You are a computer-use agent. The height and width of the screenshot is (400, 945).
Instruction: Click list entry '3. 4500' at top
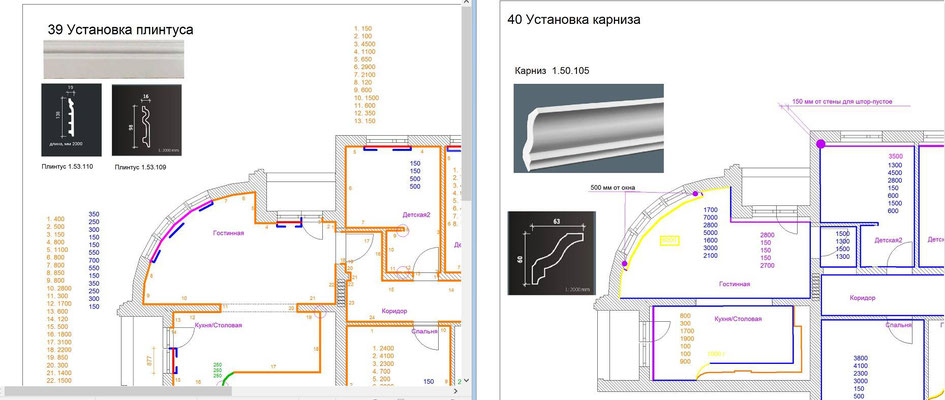364,44
